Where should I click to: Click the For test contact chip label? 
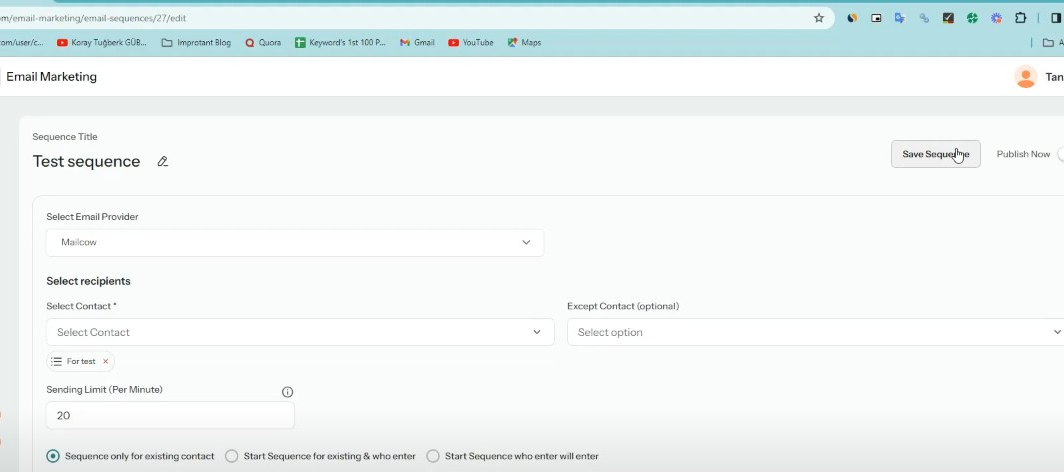click(81, 361)
